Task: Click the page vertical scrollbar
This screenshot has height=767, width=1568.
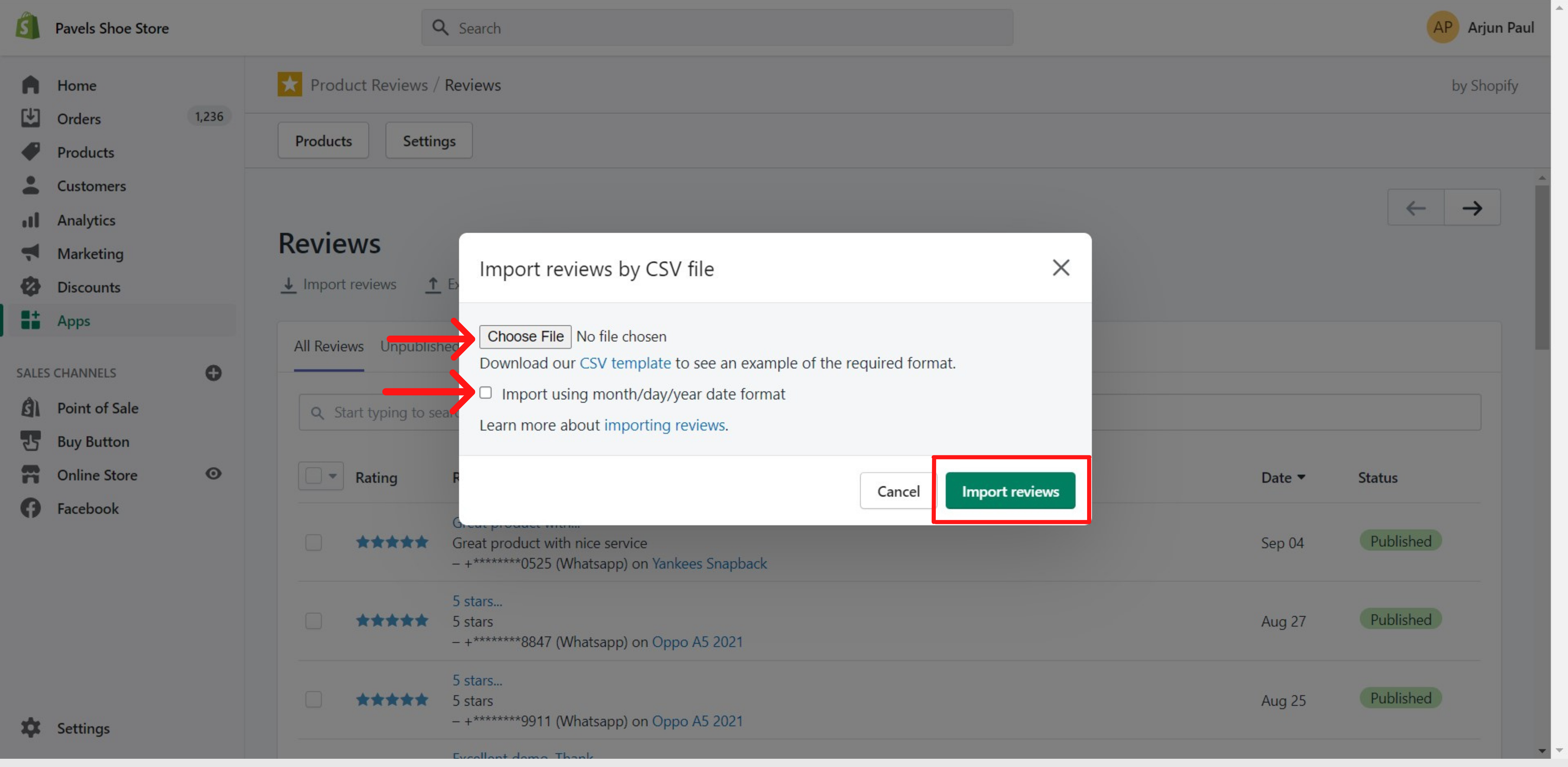Action: (1542, 268)
